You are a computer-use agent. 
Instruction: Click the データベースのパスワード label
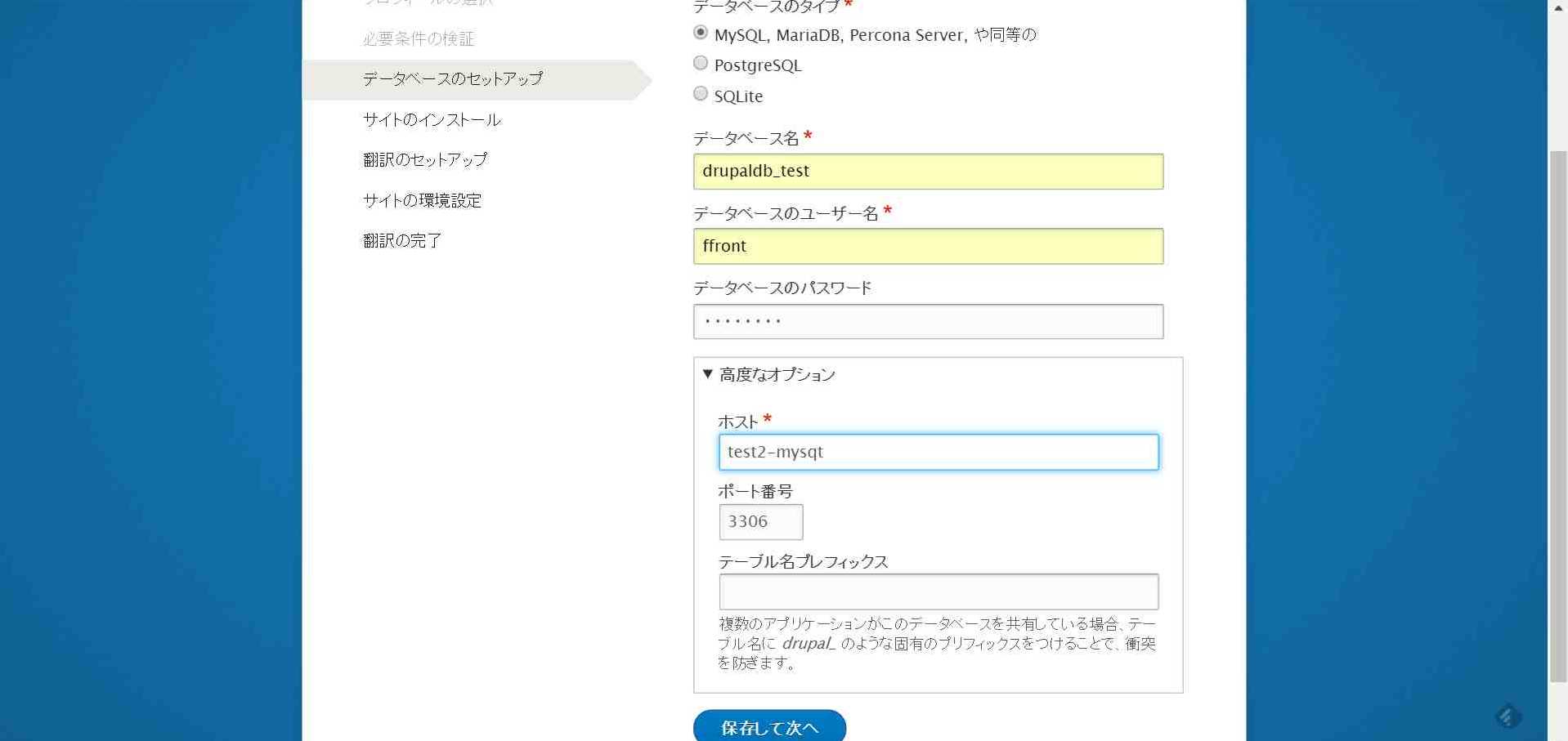click(782, 288)
